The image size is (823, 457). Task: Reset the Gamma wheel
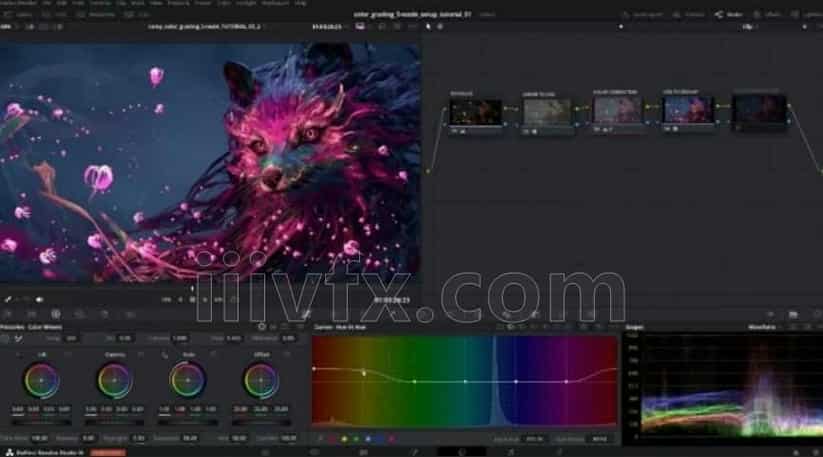141,355
